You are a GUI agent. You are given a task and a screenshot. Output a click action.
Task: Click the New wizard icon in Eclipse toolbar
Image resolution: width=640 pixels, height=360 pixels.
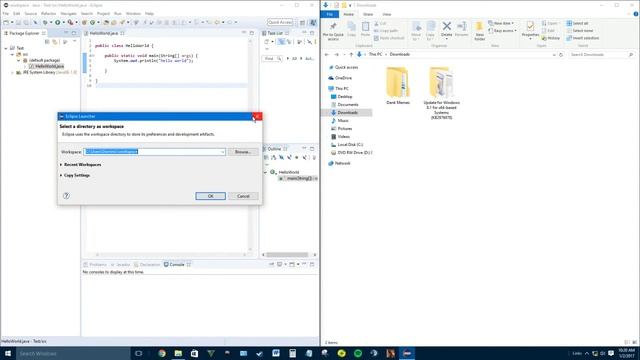coord(6,22)
